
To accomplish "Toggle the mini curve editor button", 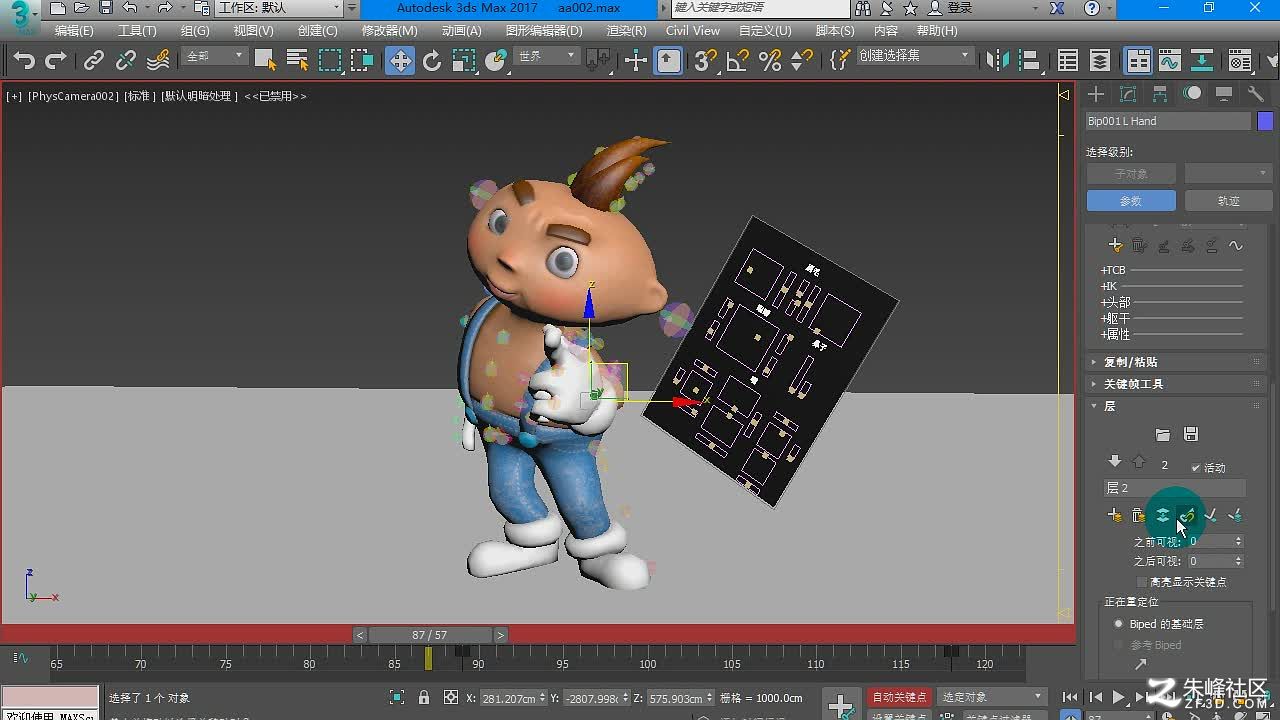I will click(18, 658).
